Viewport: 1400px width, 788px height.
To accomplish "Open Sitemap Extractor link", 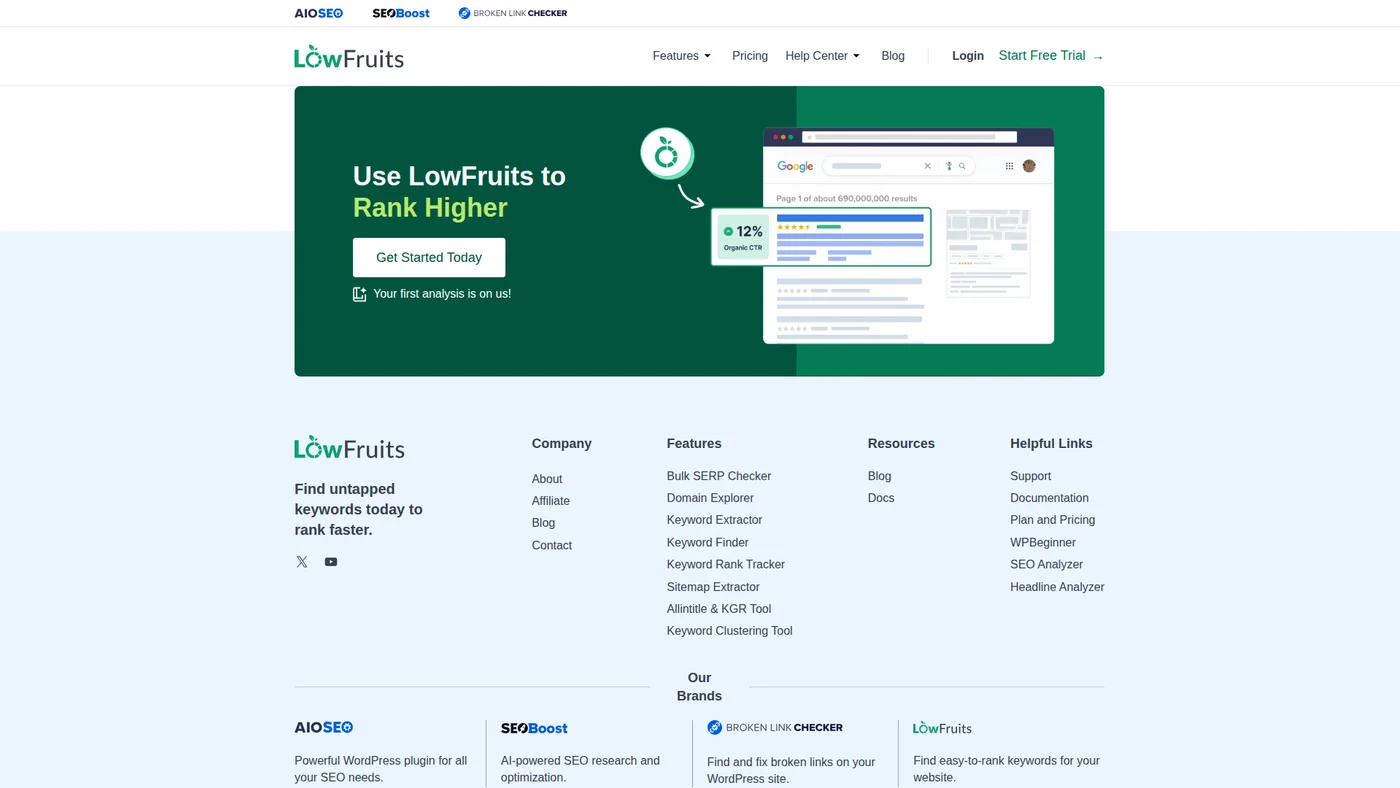I will tap(713, 587).
